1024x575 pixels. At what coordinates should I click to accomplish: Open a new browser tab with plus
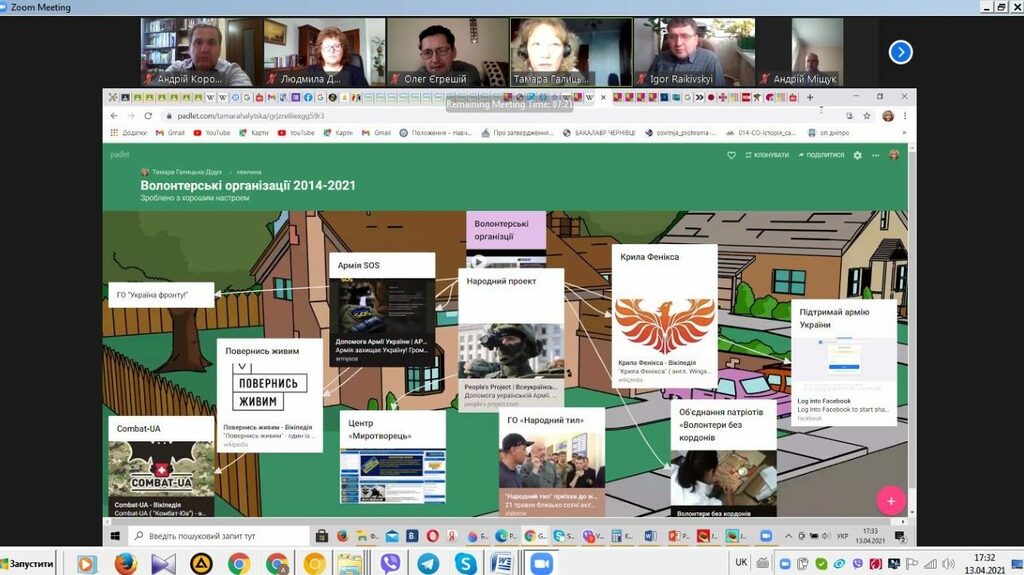(809, 97)
